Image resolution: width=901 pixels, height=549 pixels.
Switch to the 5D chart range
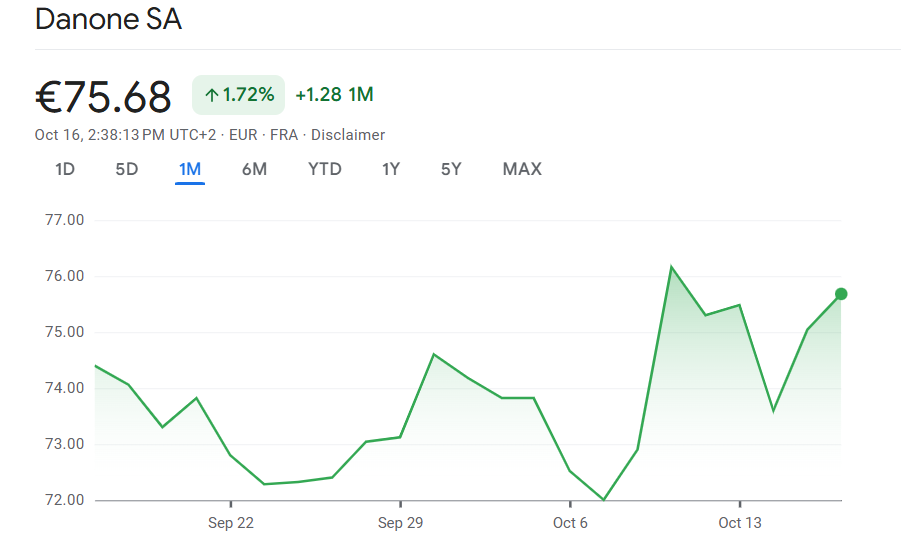coord(127,169)
